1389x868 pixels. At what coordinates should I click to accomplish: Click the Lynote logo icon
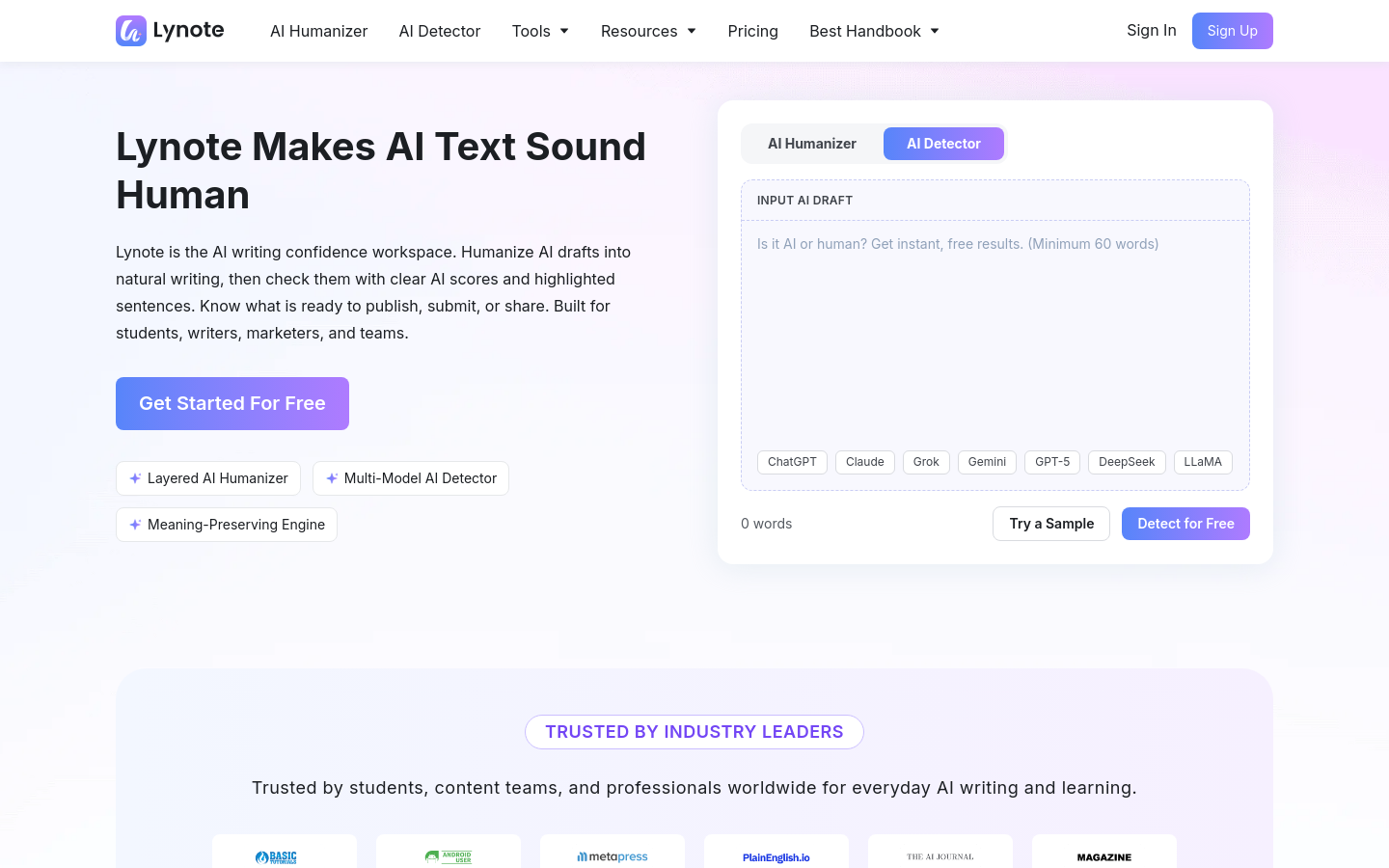131,31
